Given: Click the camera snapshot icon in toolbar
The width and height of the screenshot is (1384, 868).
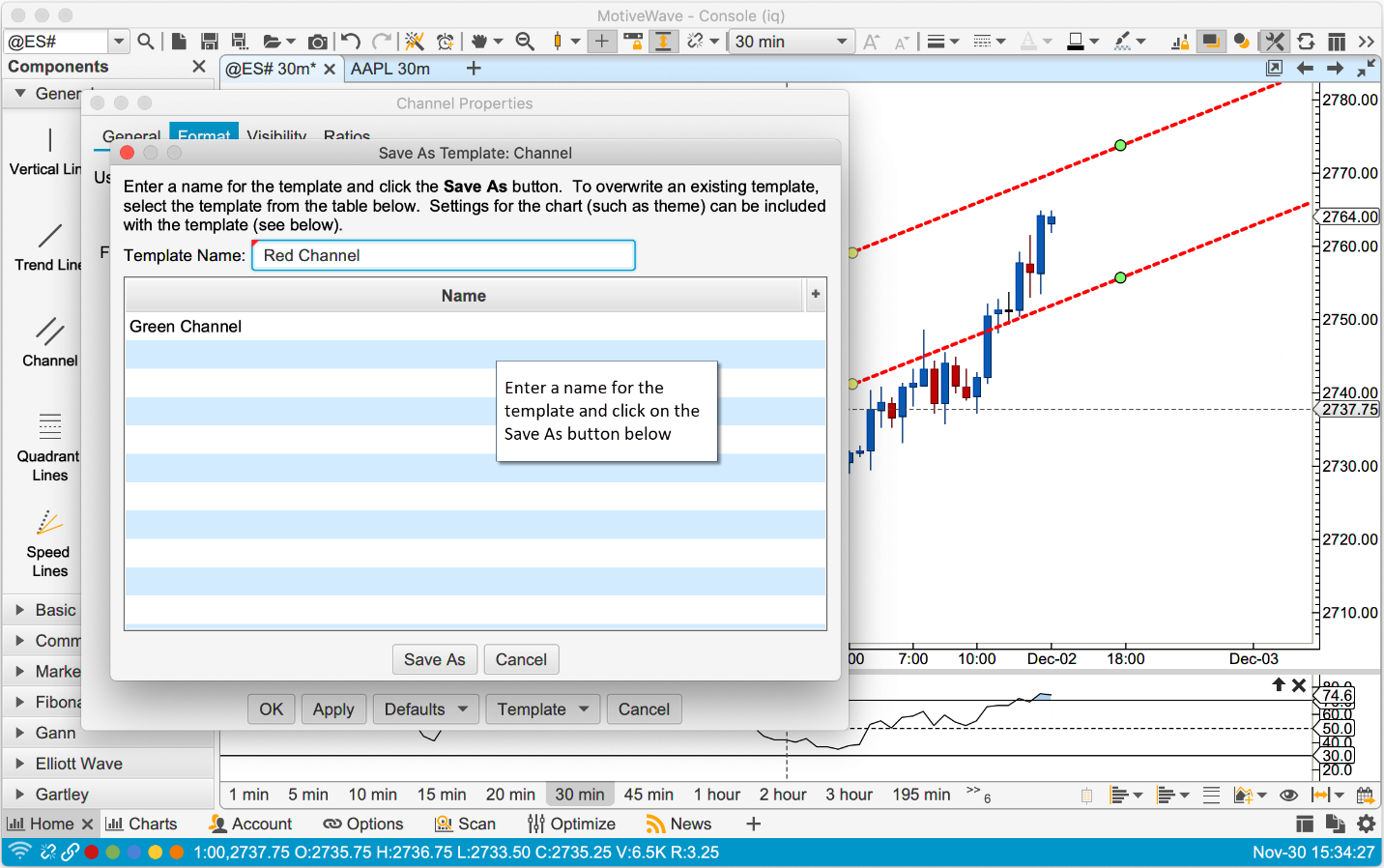Looking at the screenshot, I should 317,42.
